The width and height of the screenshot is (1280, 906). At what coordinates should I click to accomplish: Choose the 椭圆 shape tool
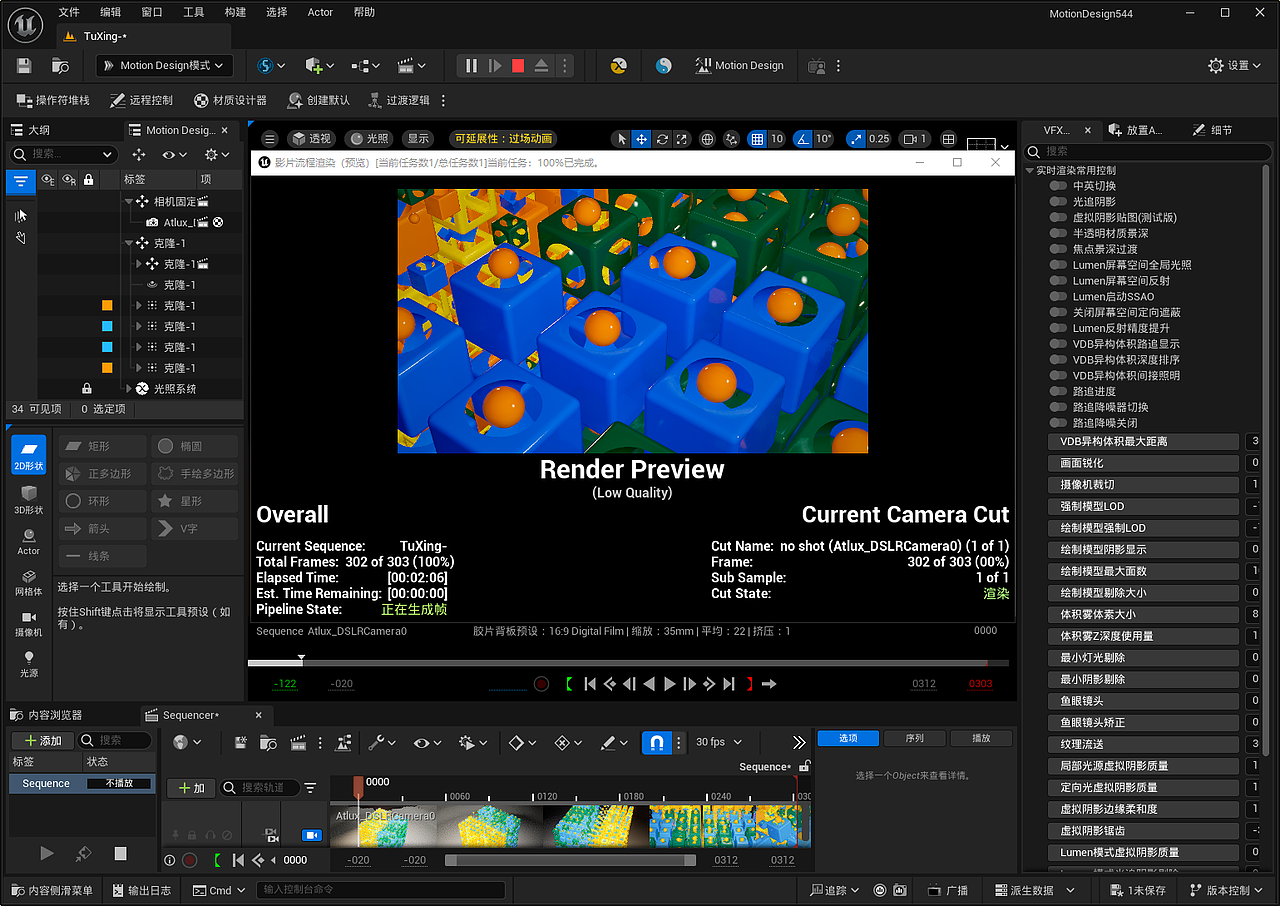pyautogui.click(x=195, y=446)
